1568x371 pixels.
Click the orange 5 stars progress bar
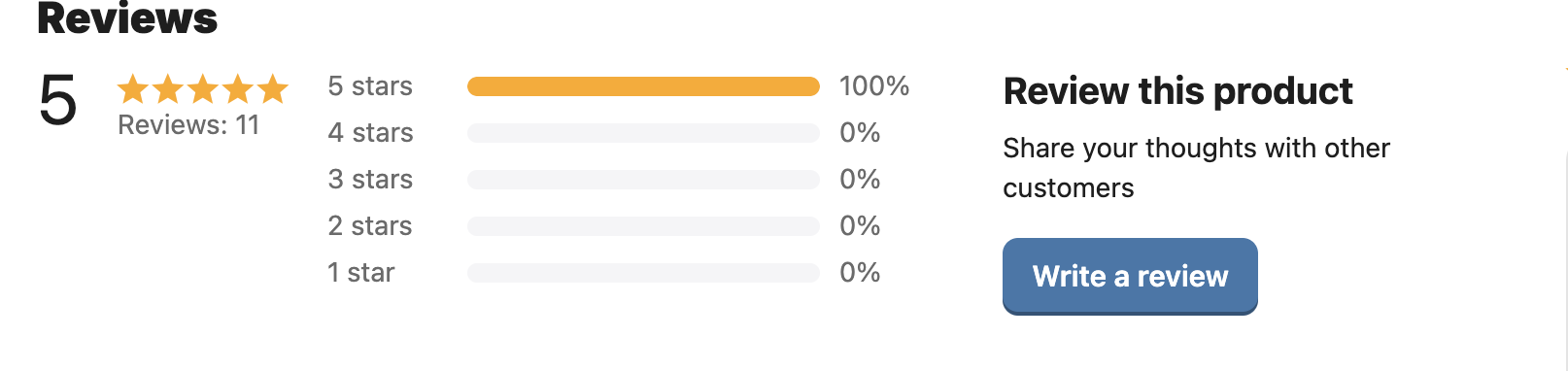coord(643,86)
